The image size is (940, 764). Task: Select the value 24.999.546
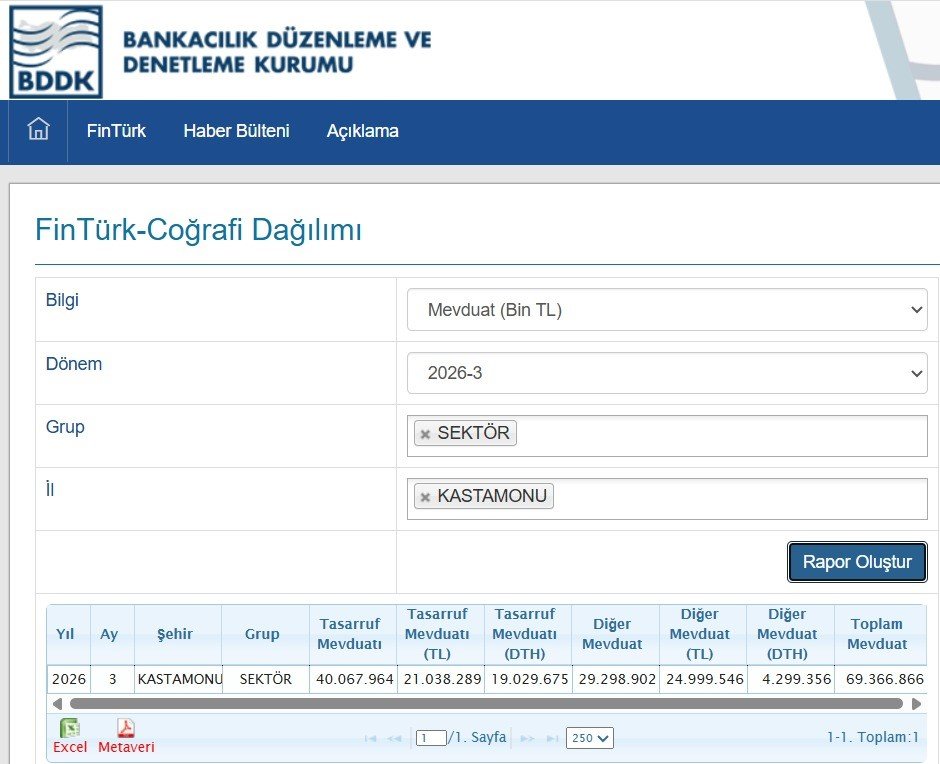pyautogui.click(x=704, y=679)
